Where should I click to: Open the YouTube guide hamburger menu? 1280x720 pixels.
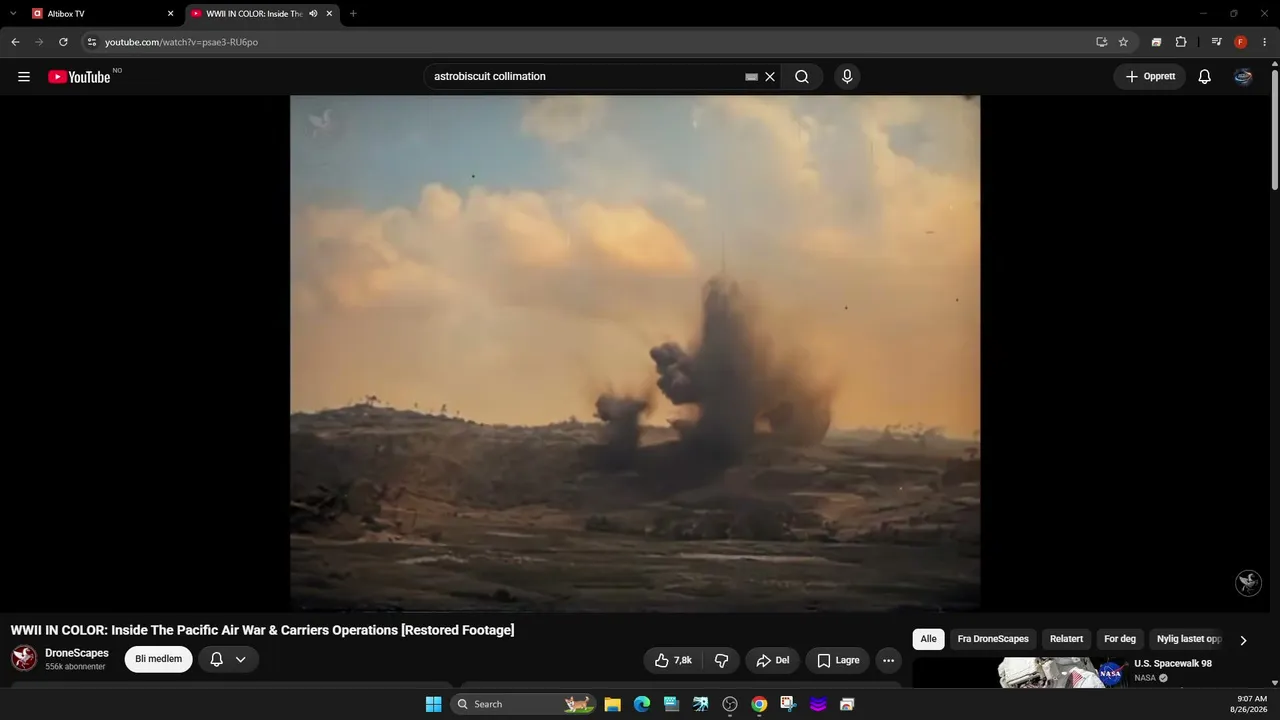coord(24,77)
